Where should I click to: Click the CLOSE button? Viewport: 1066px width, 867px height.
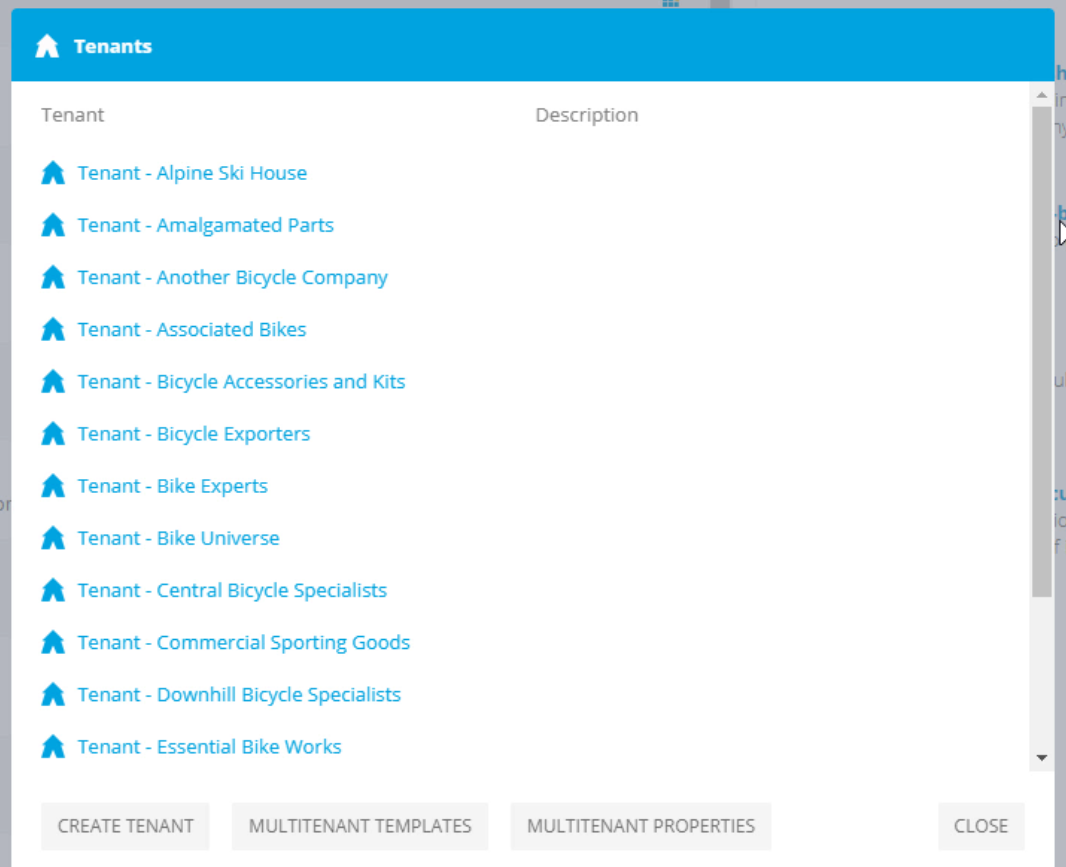(x=981, y=826)
